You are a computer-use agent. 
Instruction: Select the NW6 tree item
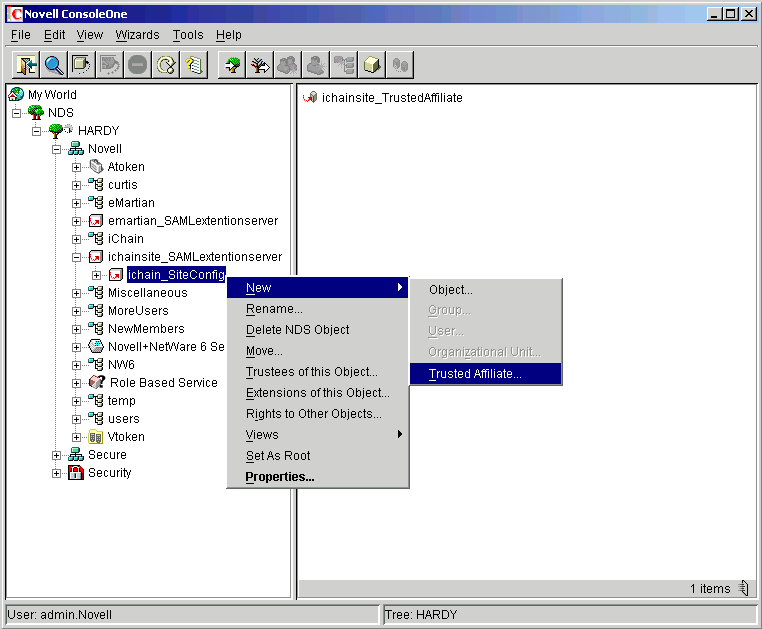point(121,365)
